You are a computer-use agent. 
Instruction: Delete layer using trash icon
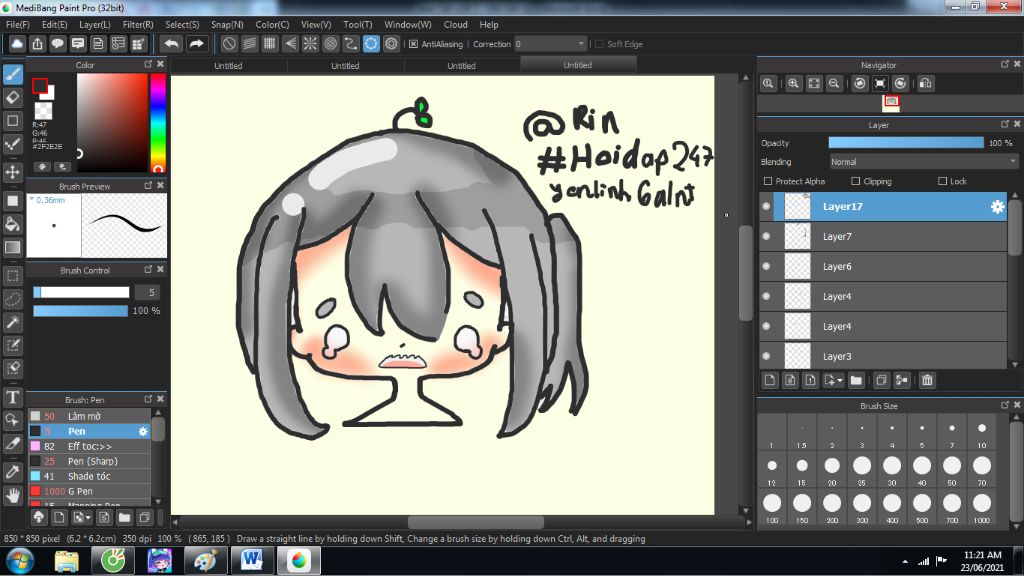click(x=927, y=380)
